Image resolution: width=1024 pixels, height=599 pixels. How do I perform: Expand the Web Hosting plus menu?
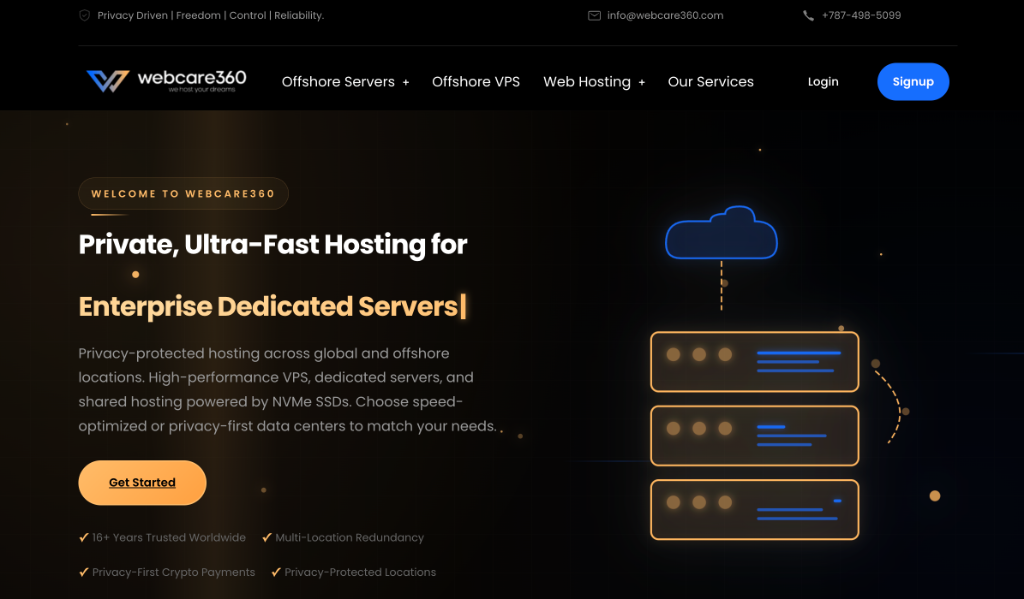click(642, 82)
